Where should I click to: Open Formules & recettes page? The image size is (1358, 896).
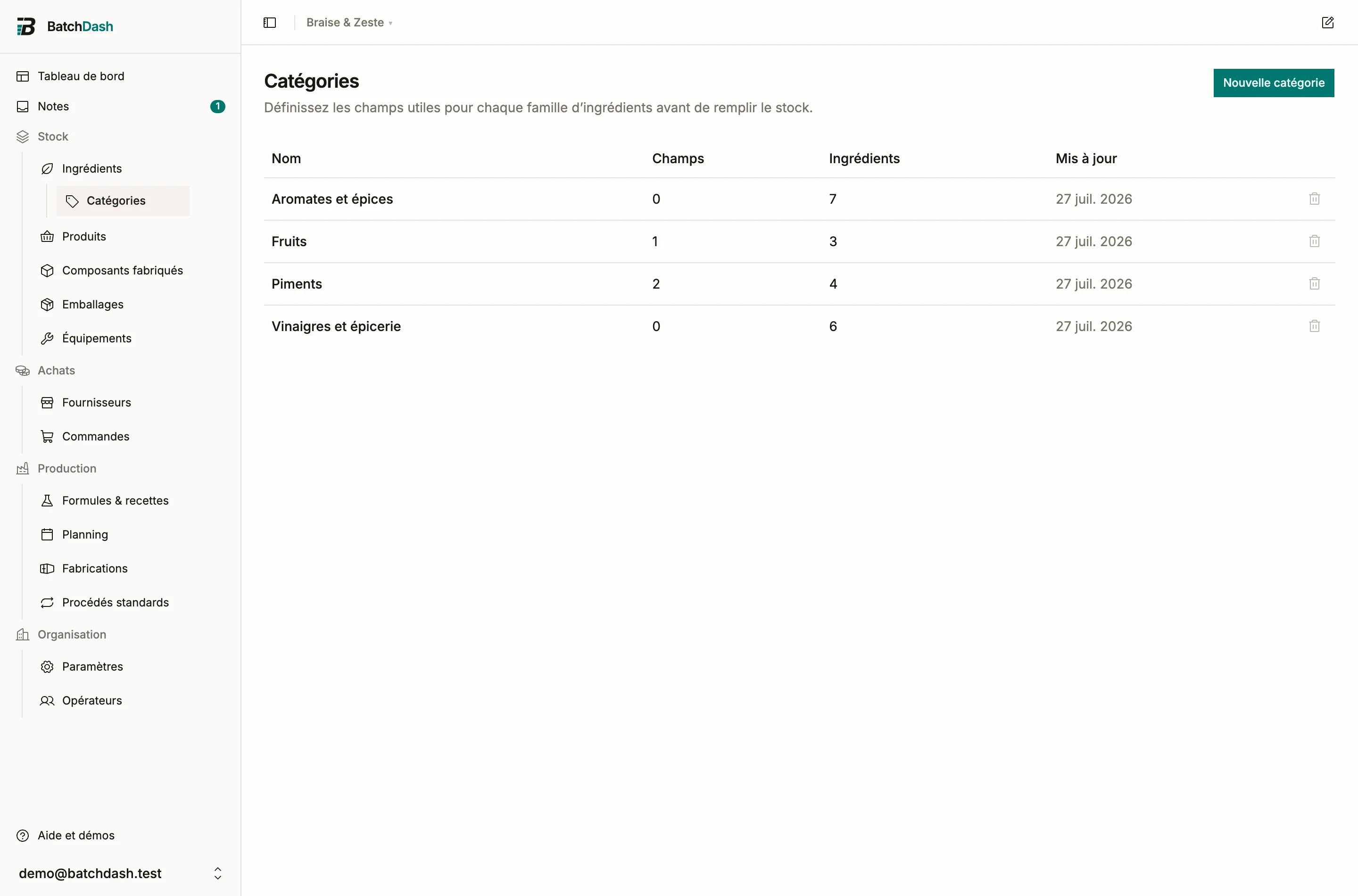(115, 500)
